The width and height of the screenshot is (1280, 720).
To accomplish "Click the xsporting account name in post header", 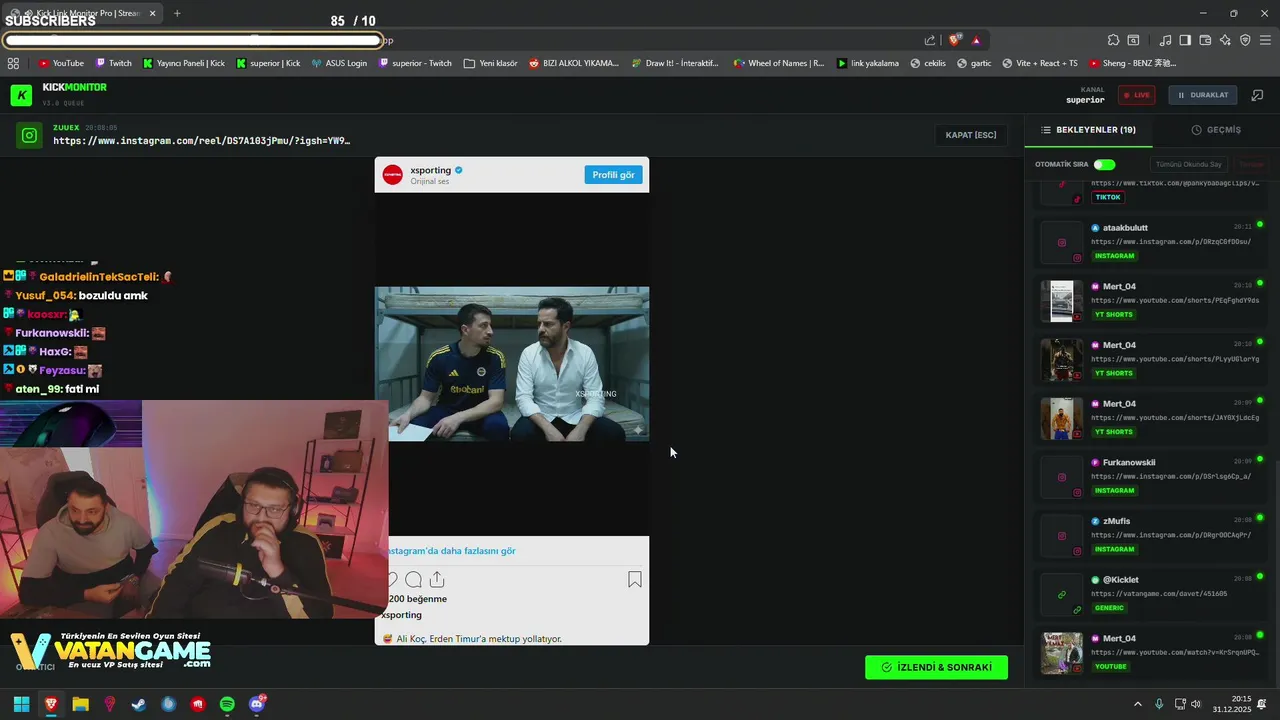I will pos(430,170).
